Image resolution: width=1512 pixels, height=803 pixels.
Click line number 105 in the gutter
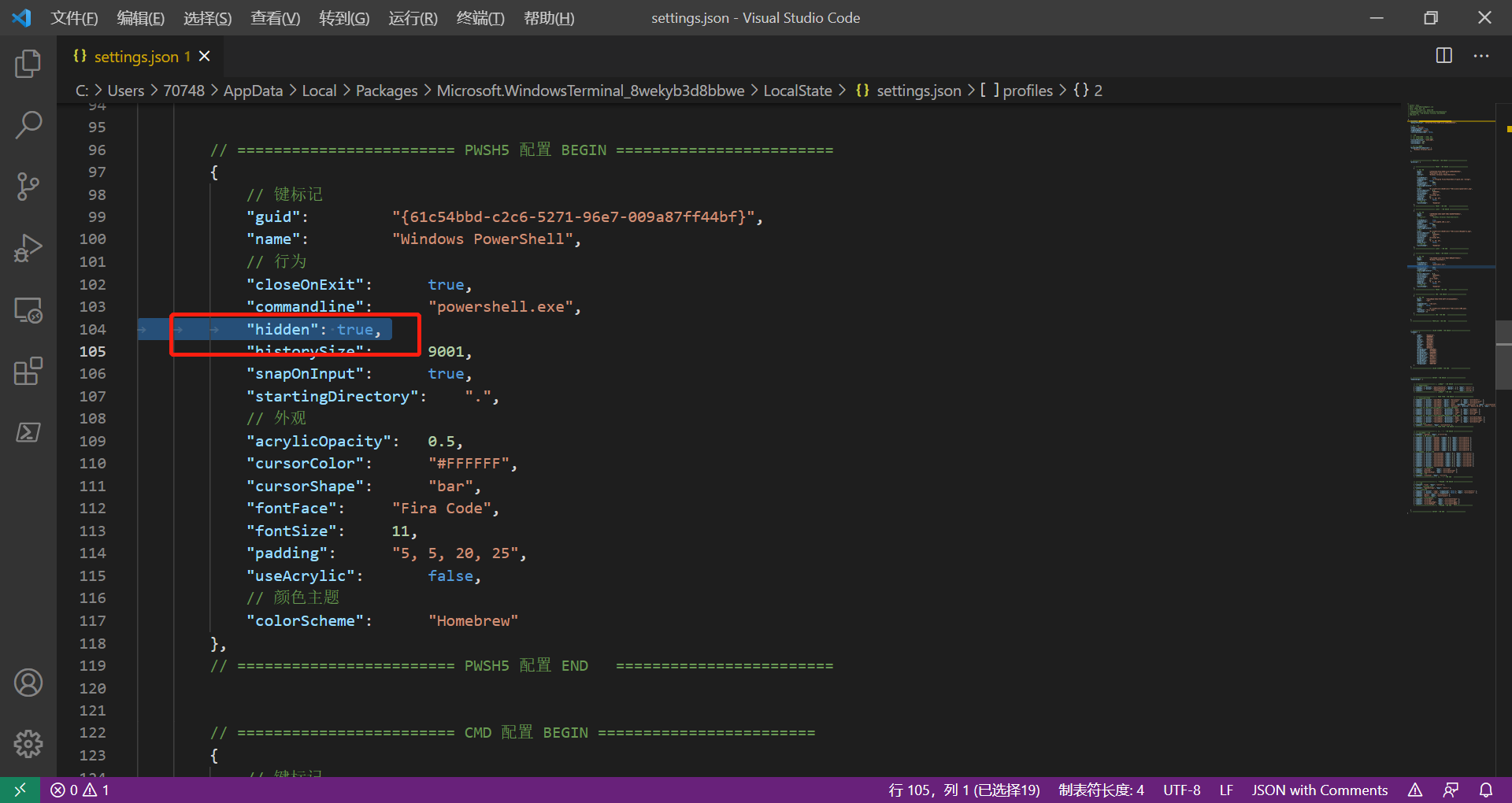(x=92, y=351)
